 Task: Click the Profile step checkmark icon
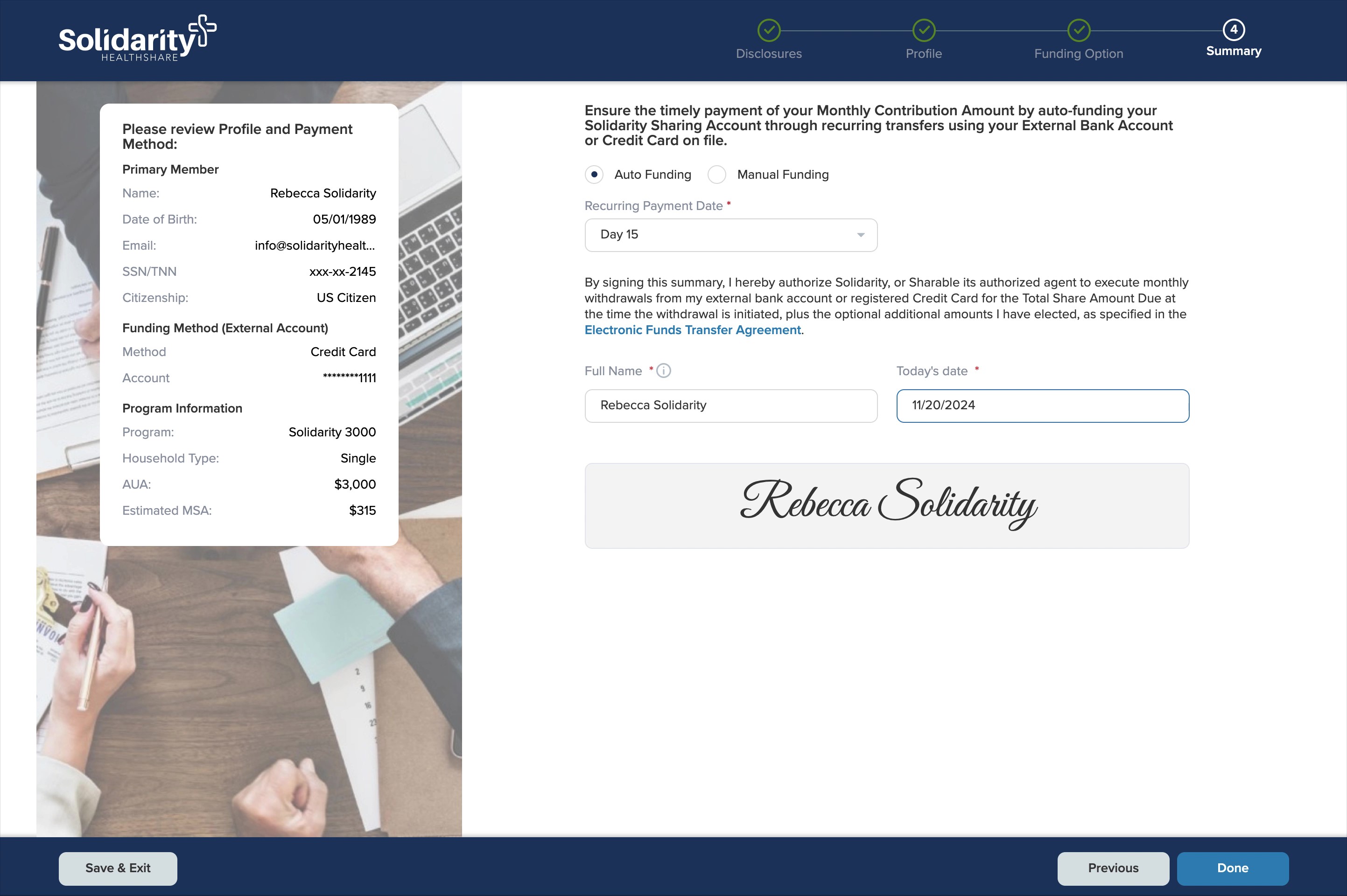pos(924,30)
